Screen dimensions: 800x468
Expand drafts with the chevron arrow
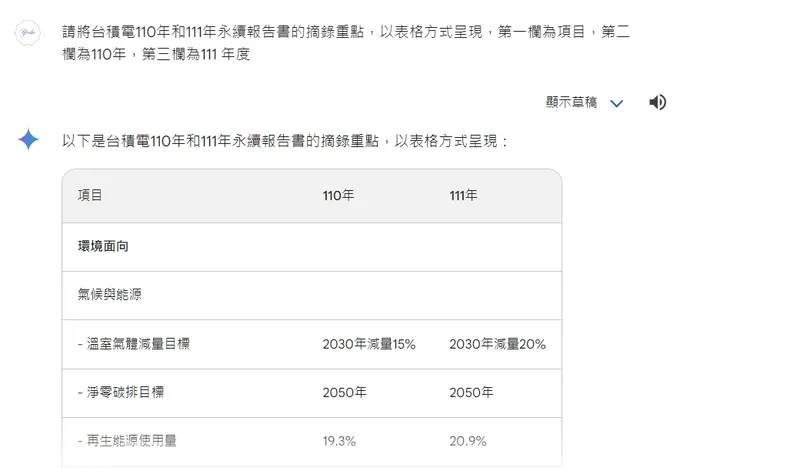(616, 103)
